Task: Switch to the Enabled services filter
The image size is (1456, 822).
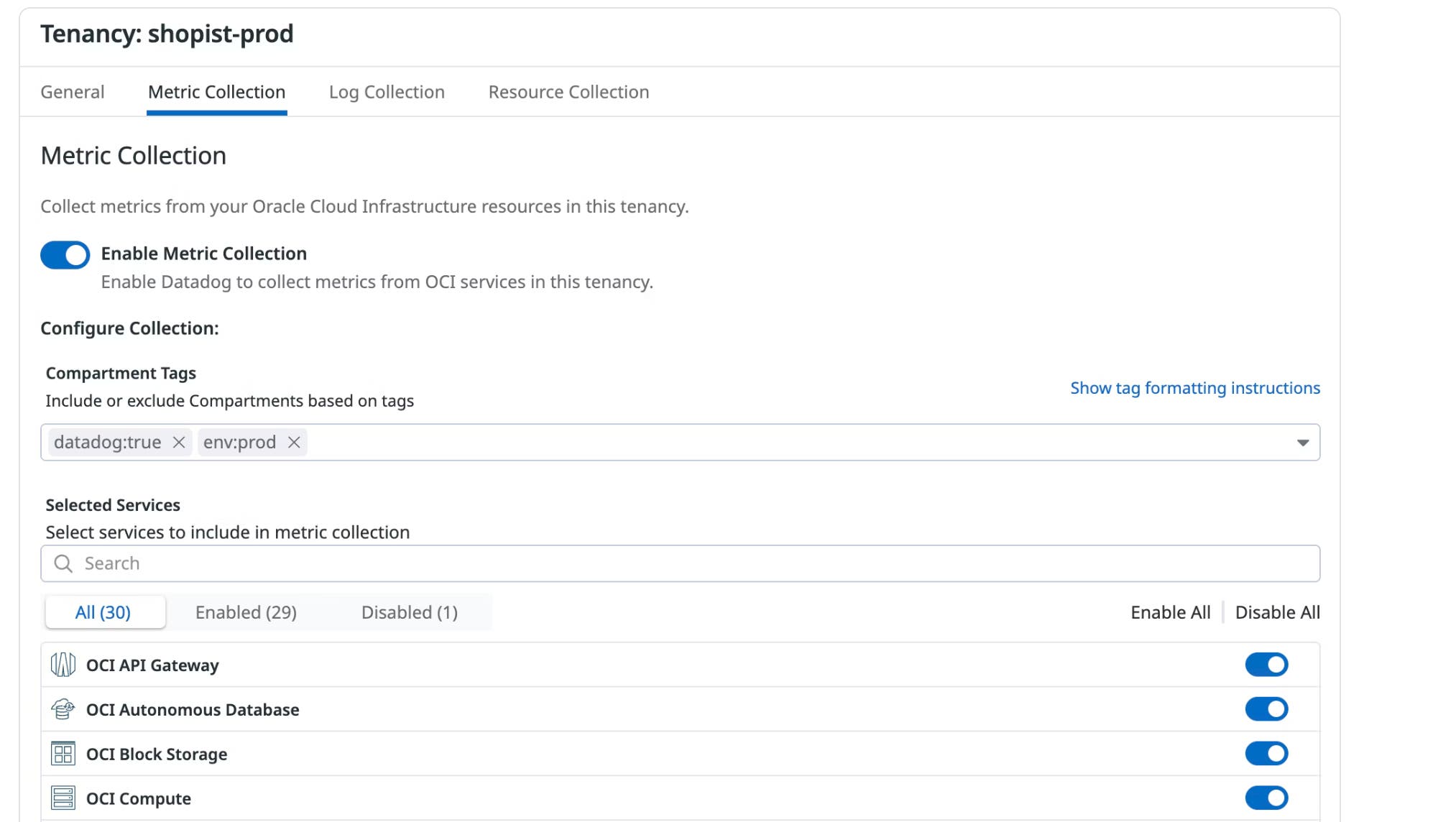Action: 245,612
